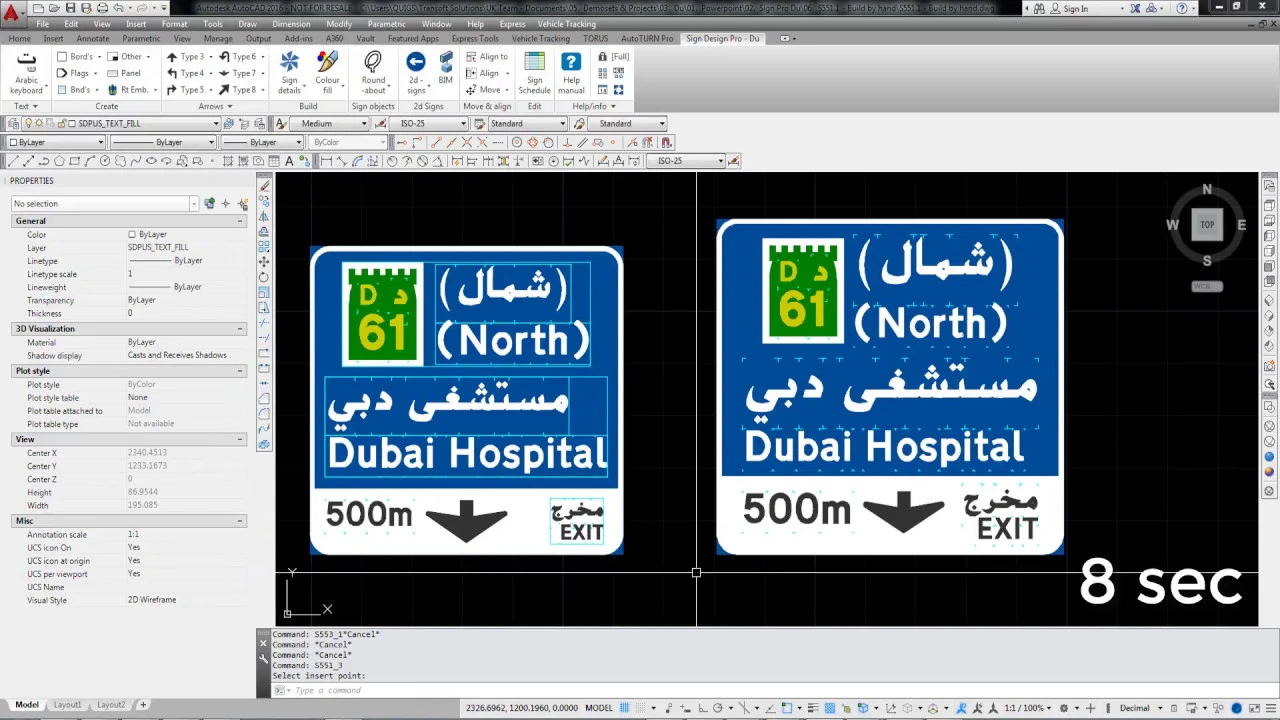Open the No selection dropdown in Properties
1280x720 pixels.
pyautogui.click(x=193, y=204)
